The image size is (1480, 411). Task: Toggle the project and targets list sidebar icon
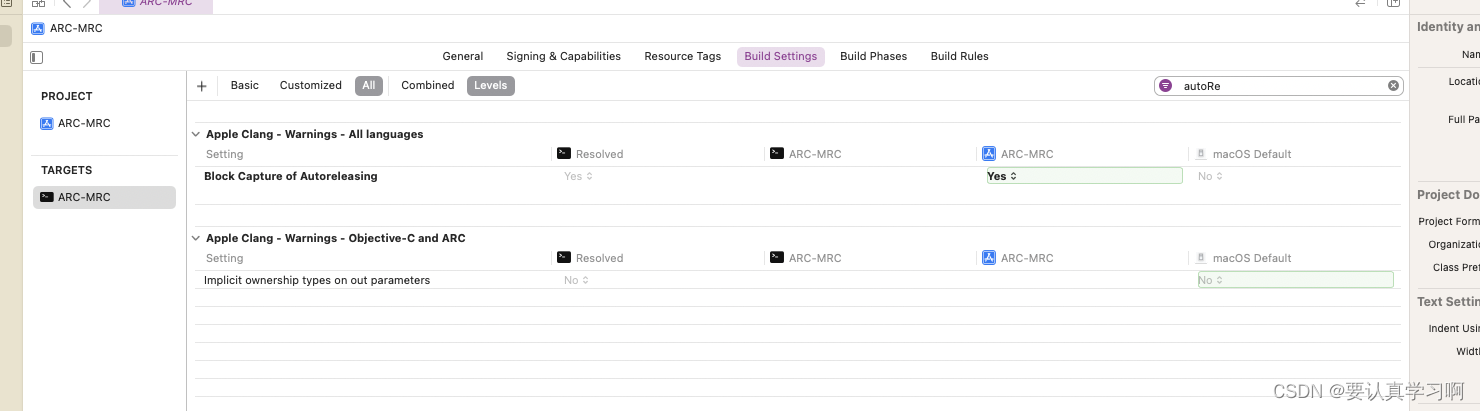pos(37,57)
